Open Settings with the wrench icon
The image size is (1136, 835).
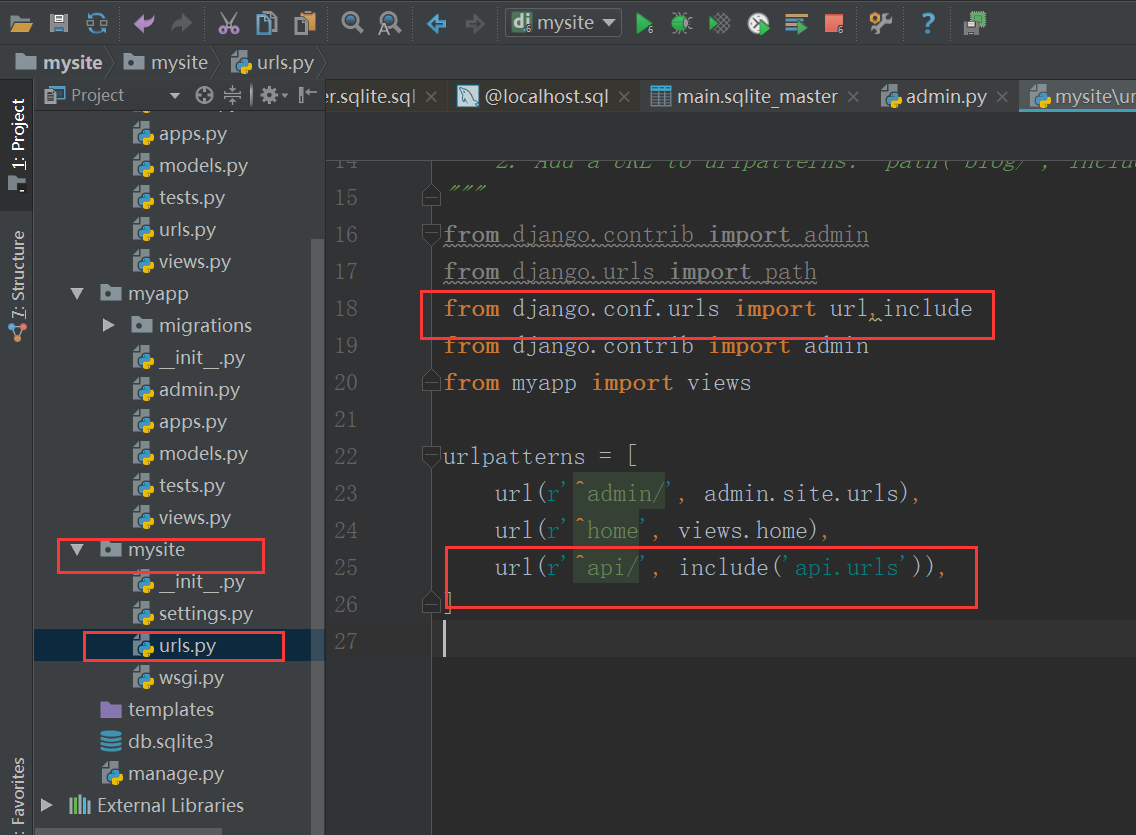point(880,23)
